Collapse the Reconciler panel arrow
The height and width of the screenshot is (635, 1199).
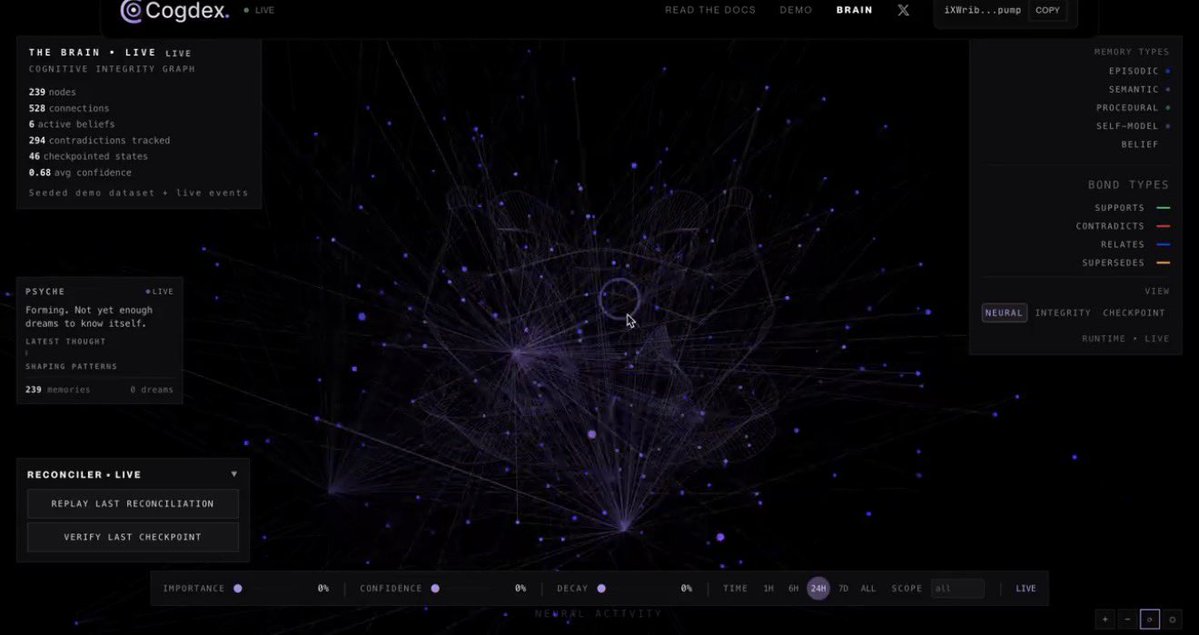[234, 474]
